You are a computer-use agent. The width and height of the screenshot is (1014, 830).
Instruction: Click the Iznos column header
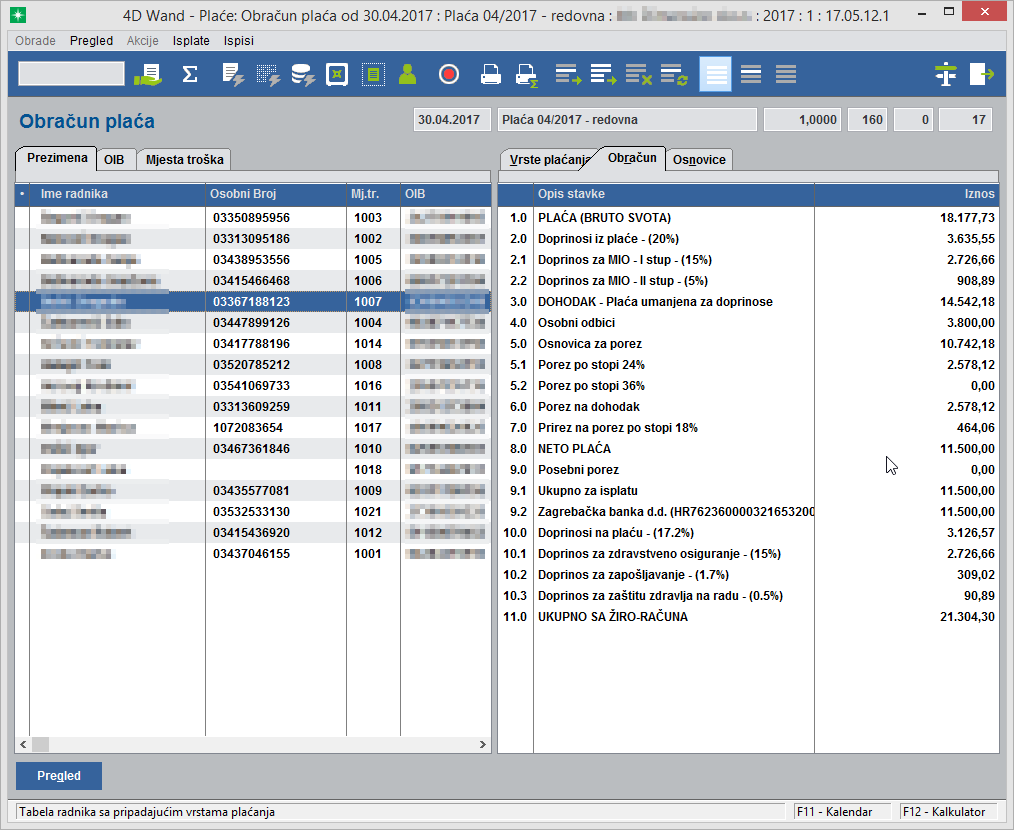coord(907,194)
